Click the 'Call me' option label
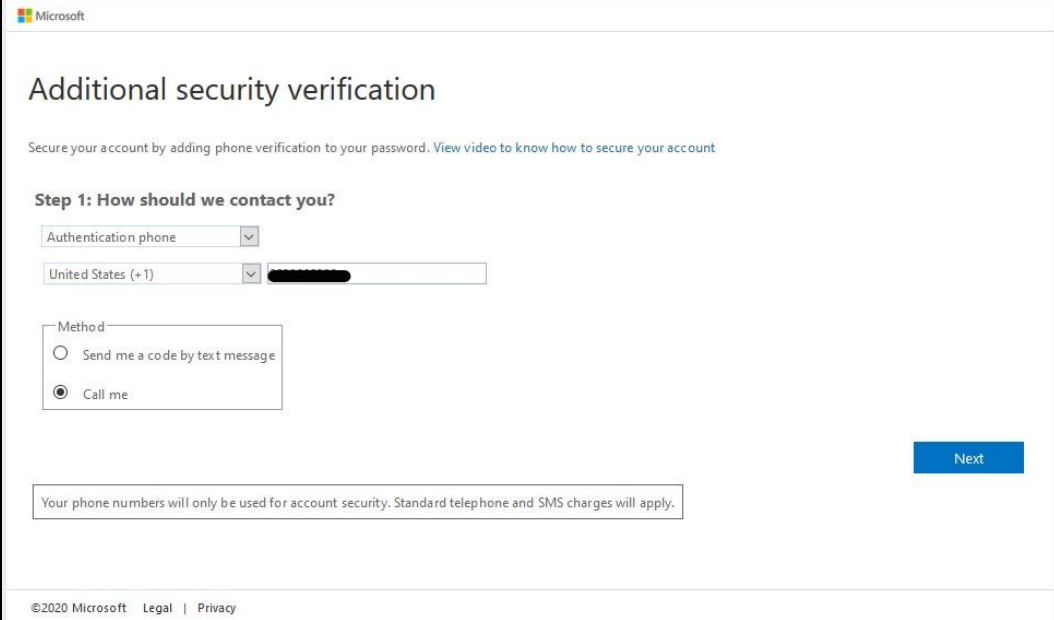The image size is (1054, 620). (105, 394)
